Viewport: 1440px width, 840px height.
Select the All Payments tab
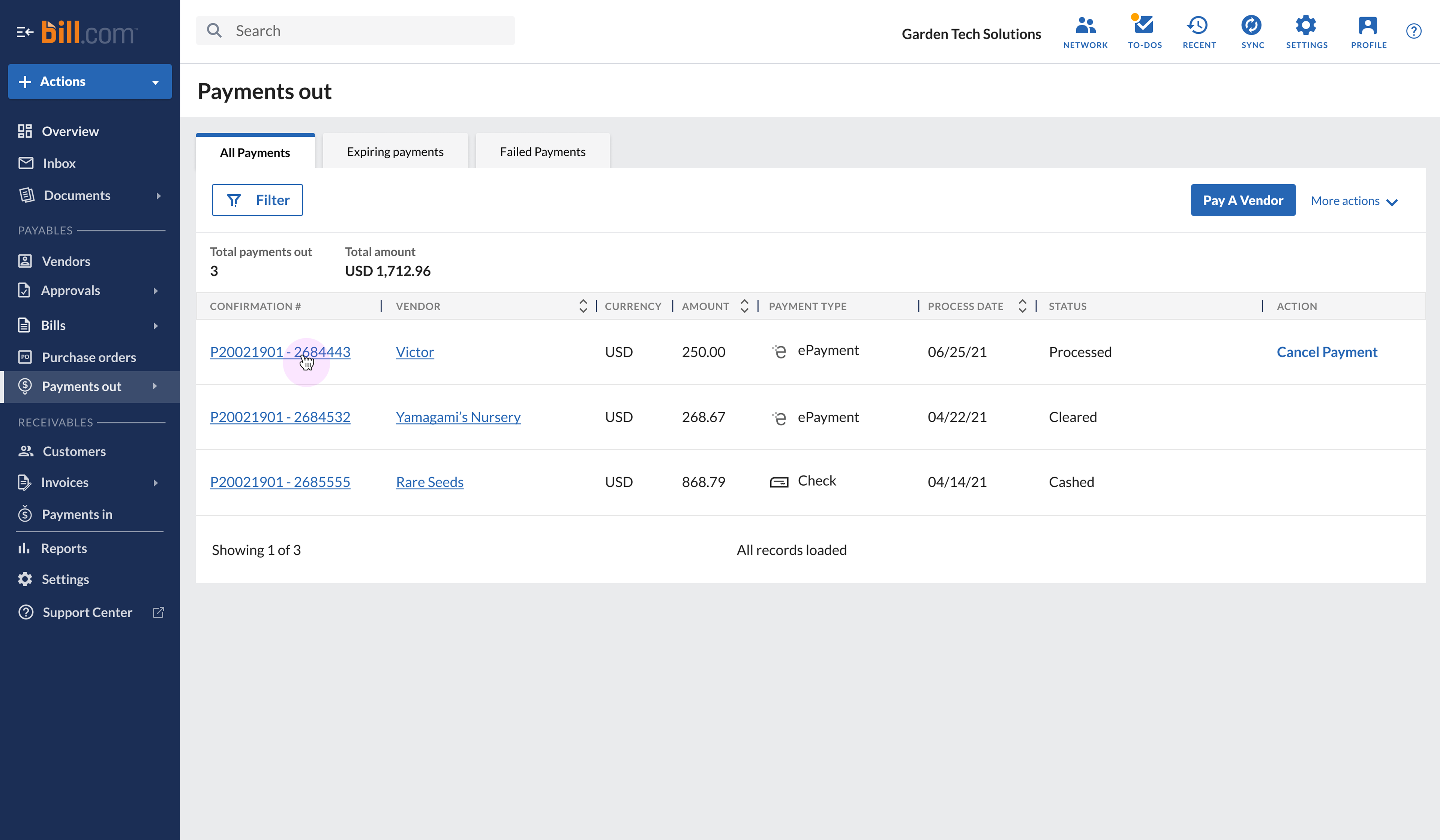coord(255,151)
